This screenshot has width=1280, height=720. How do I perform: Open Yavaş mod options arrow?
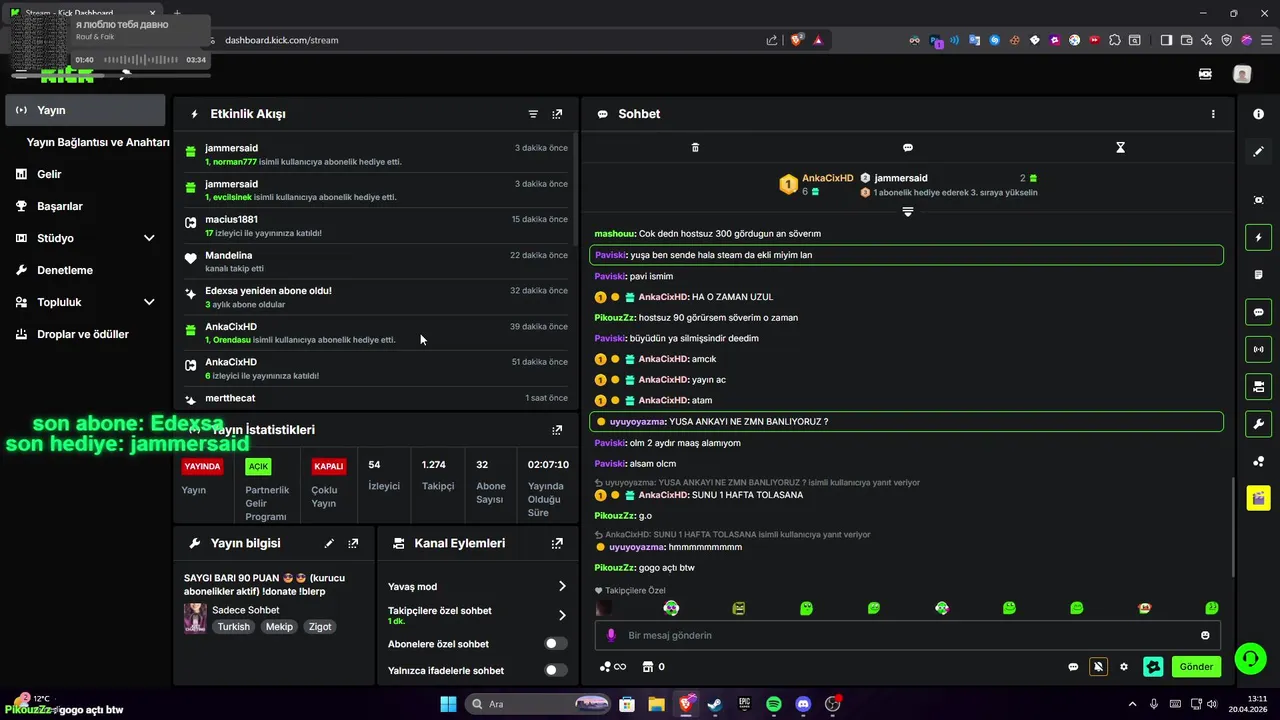pyautogui.click(x=562, y=586)
